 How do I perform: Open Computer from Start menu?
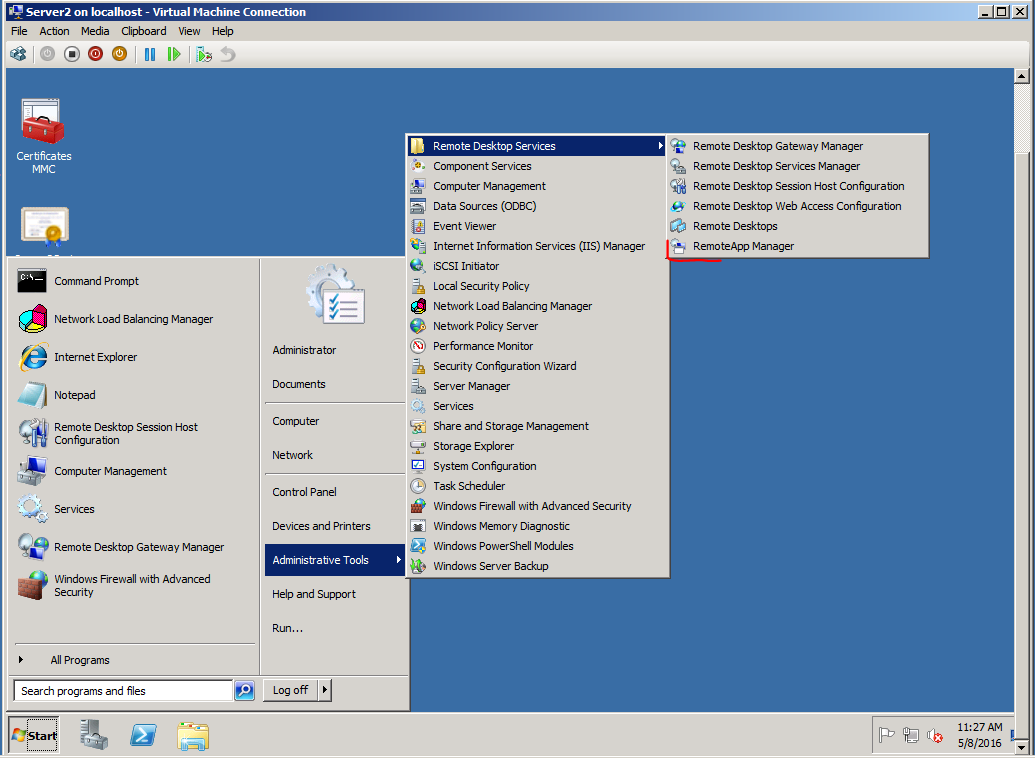click(335, 421)
